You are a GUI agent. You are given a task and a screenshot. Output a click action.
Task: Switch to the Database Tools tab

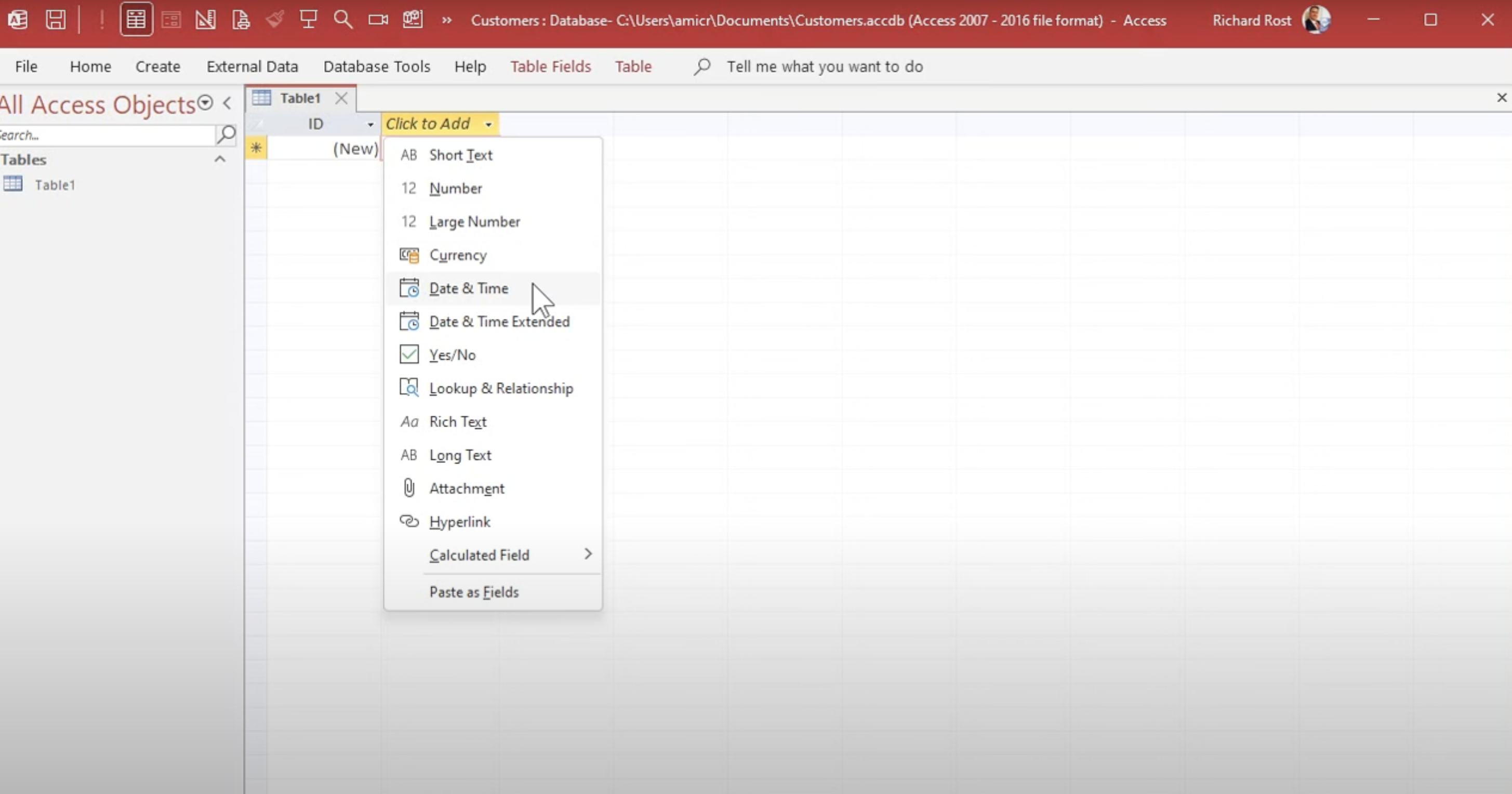tap(377, 67)
